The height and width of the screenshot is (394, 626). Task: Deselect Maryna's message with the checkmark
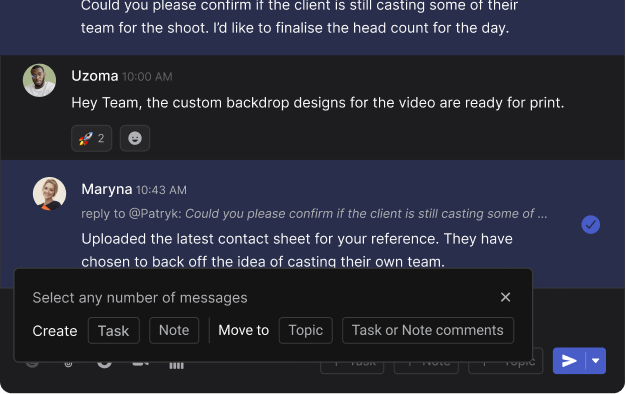(590, 224)
